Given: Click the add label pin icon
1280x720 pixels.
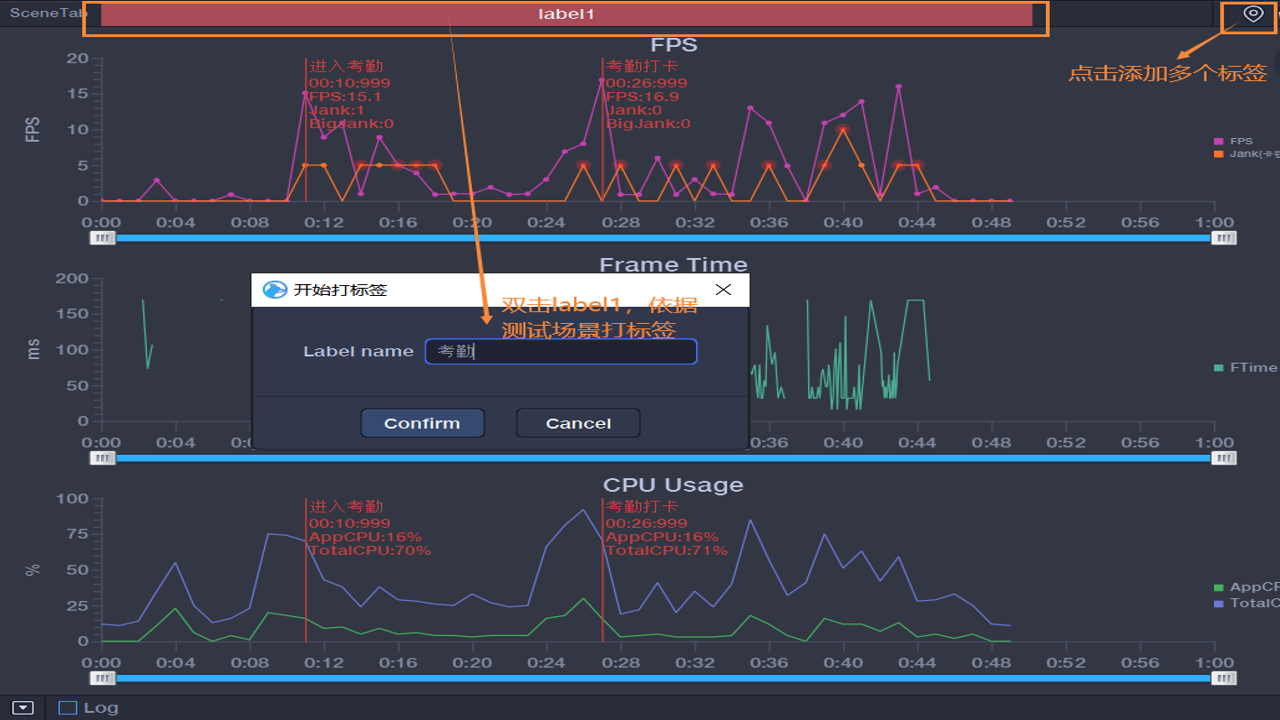Looking at the screenshot, I should point(1253,13).
